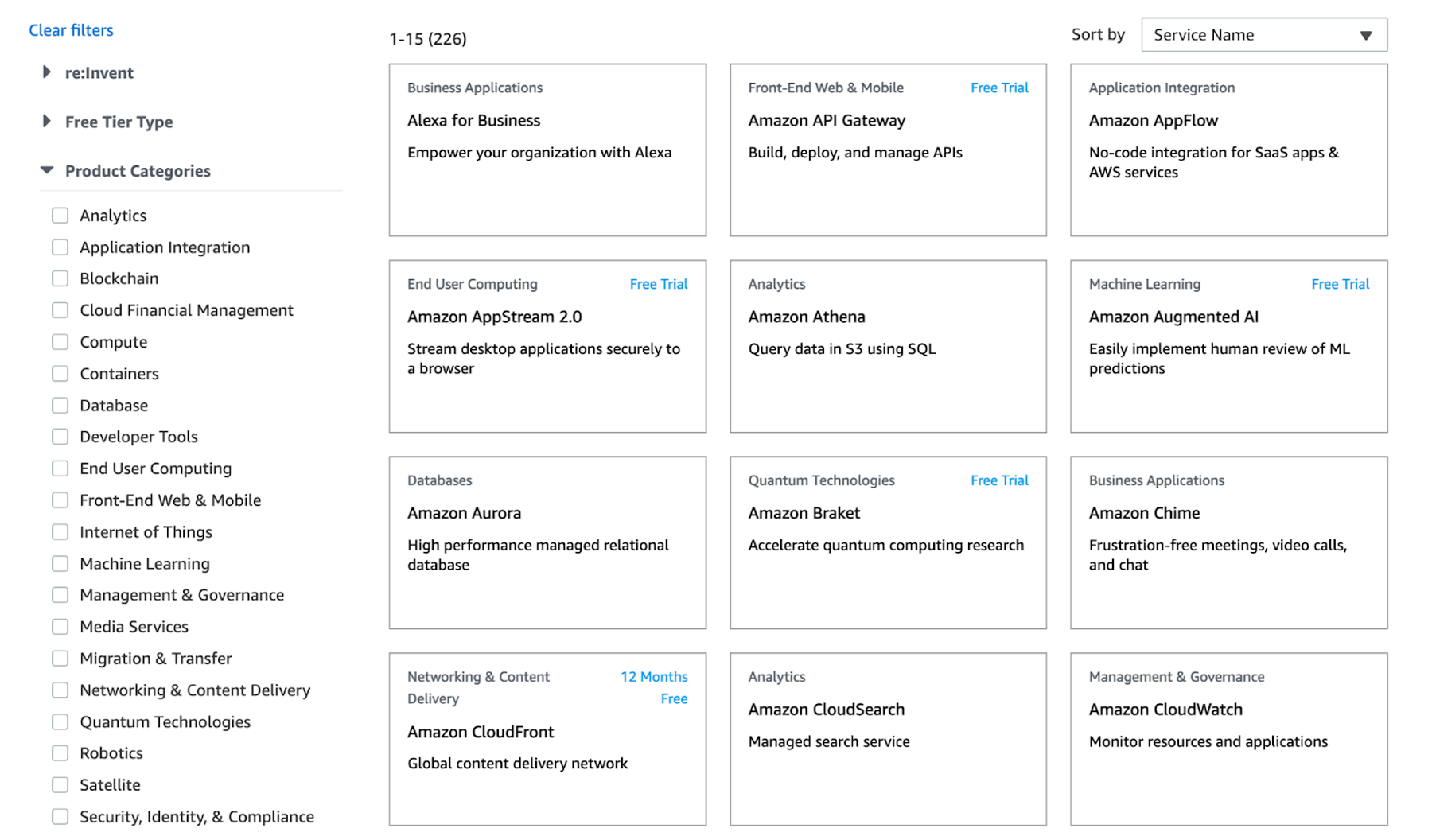
Task: Open the Amazon Athena service card
Action: 887,346
